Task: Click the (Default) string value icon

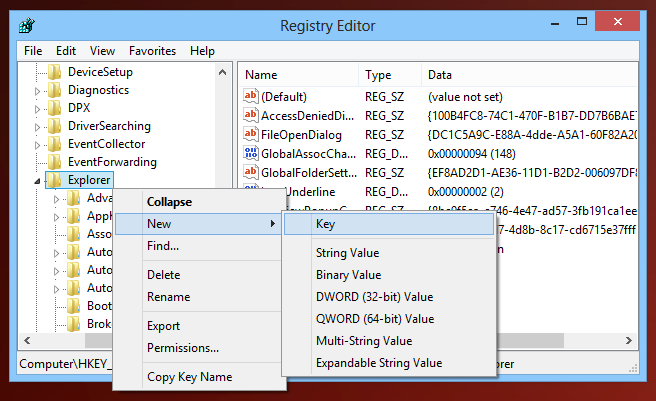Action: (251, 96)
